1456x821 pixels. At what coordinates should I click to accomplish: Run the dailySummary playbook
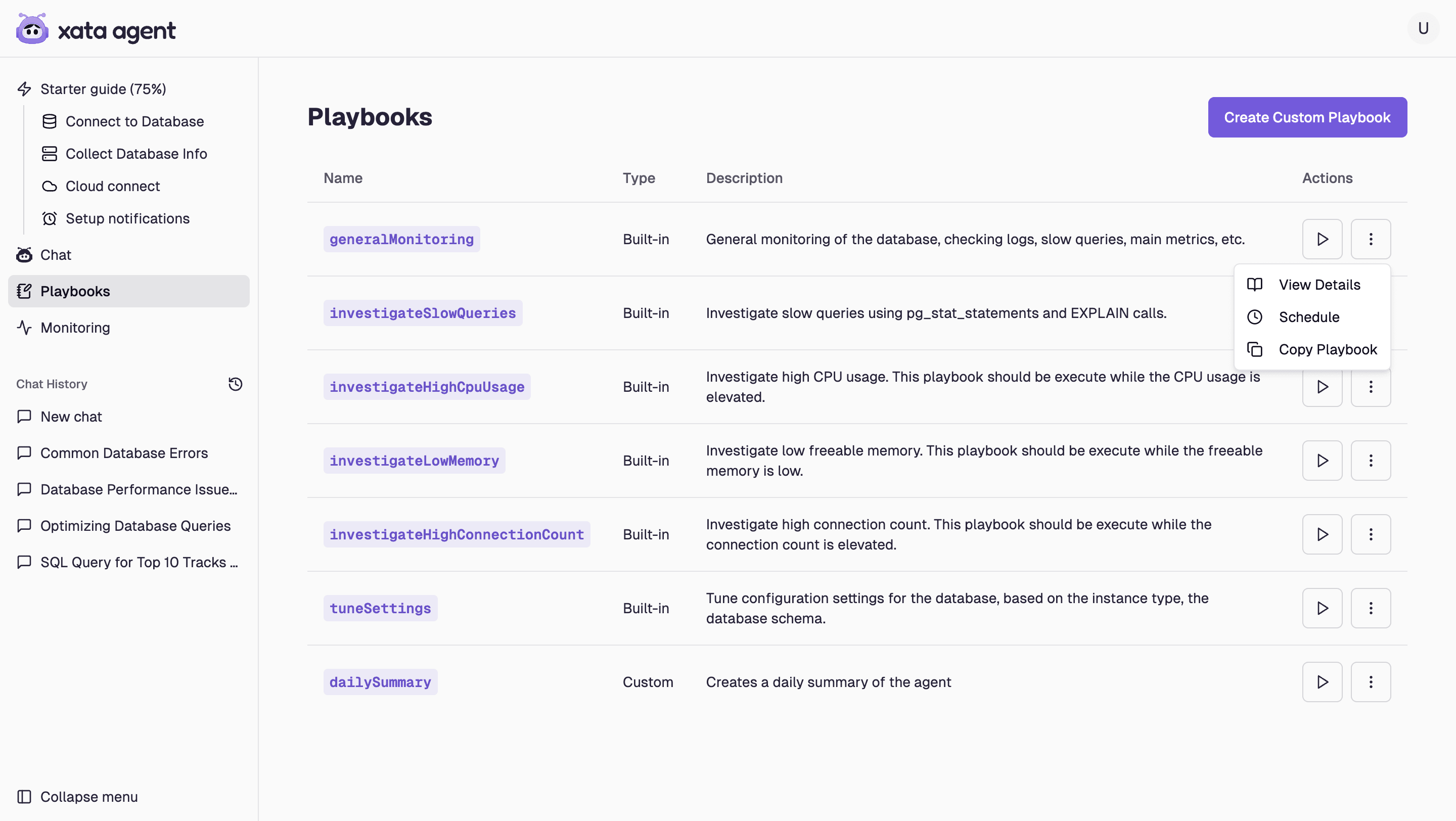click(1322, 682)
